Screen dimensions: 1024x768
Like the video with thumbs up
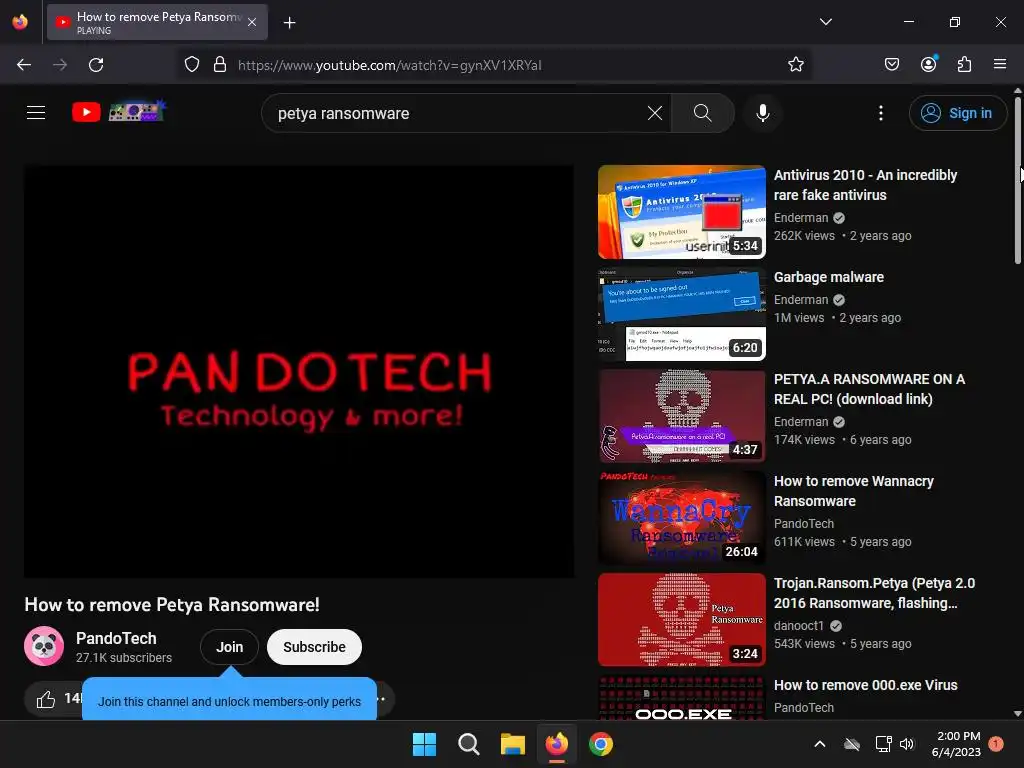pos(46,699)
